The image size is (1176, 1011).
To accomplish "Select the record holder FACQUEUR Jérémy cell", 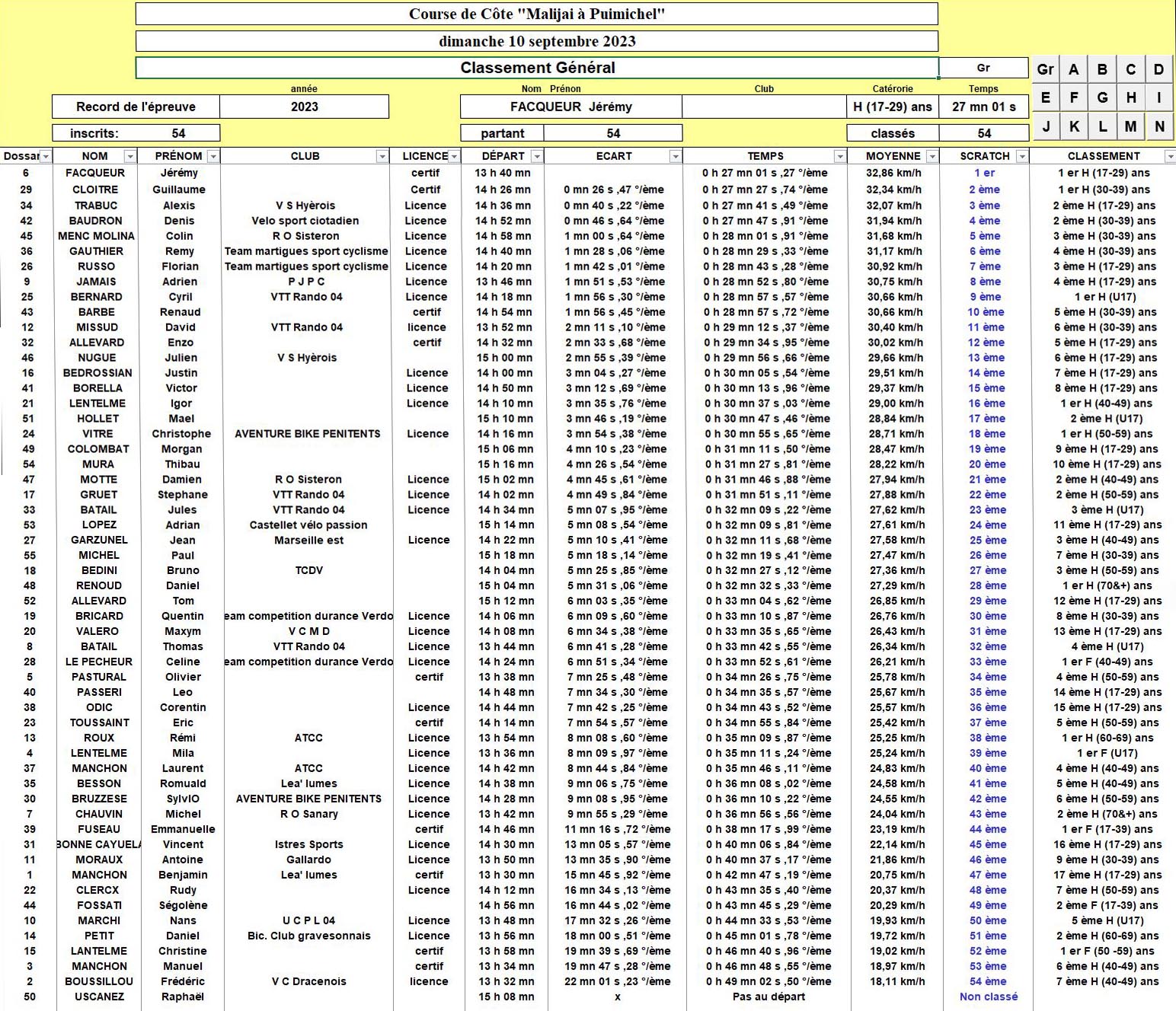I will click(x=570, y=107).
